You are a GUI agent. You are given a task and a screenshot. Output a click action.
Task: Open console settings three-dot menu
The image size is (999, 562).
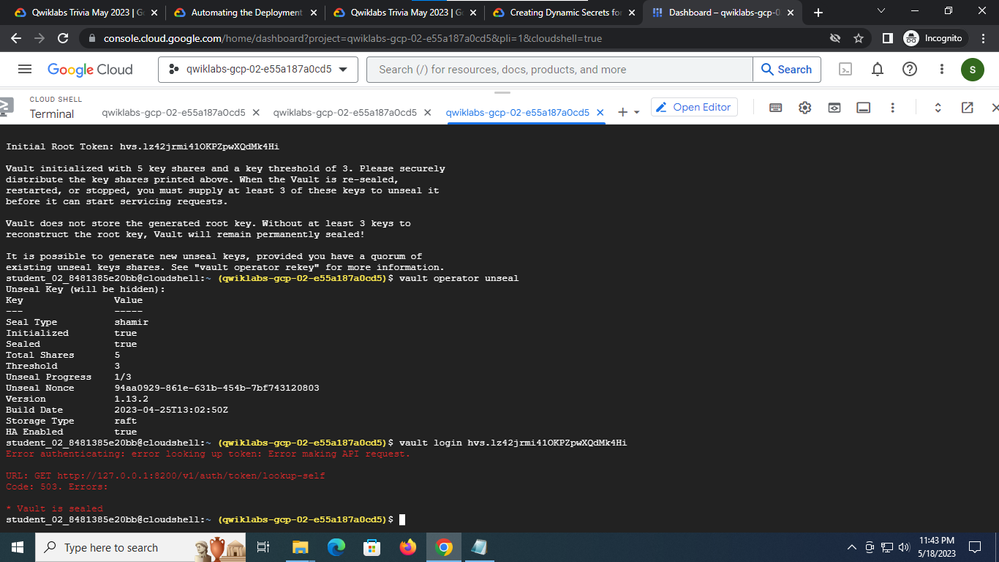[942, 69]
